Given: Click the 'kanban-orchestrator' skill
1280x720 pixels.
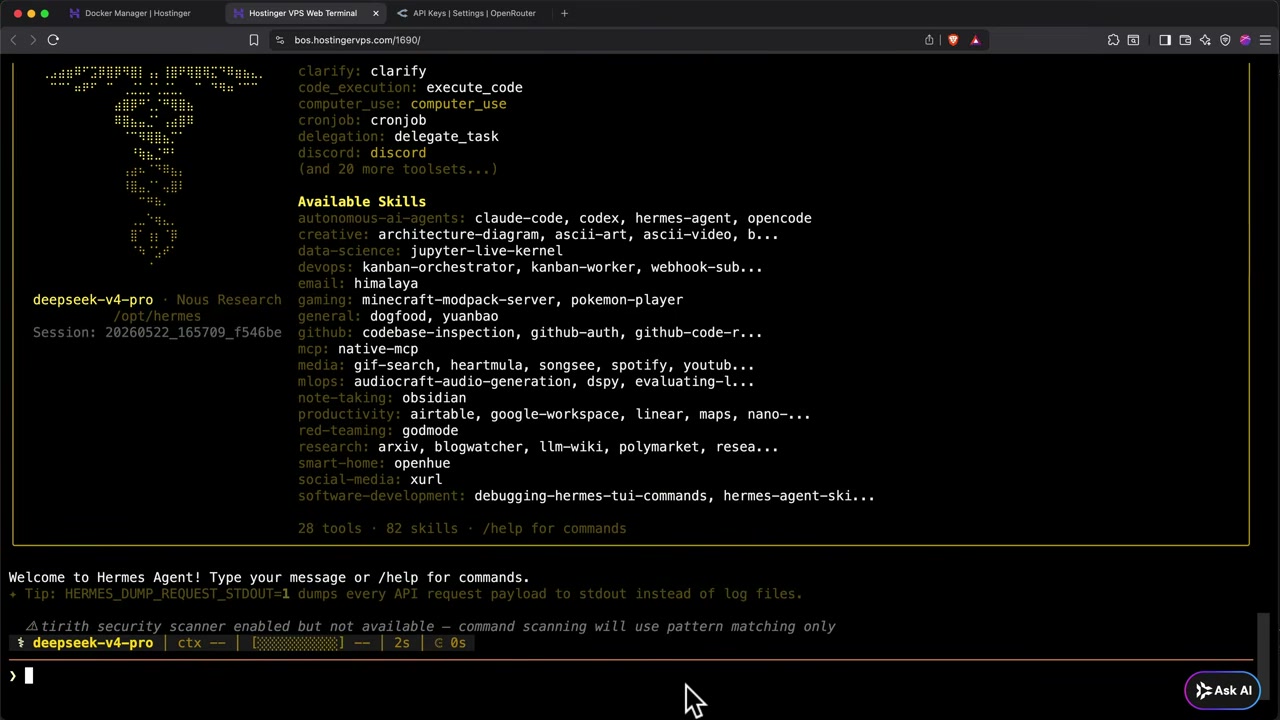Looking at the screenshot, I should pos(438,267).
